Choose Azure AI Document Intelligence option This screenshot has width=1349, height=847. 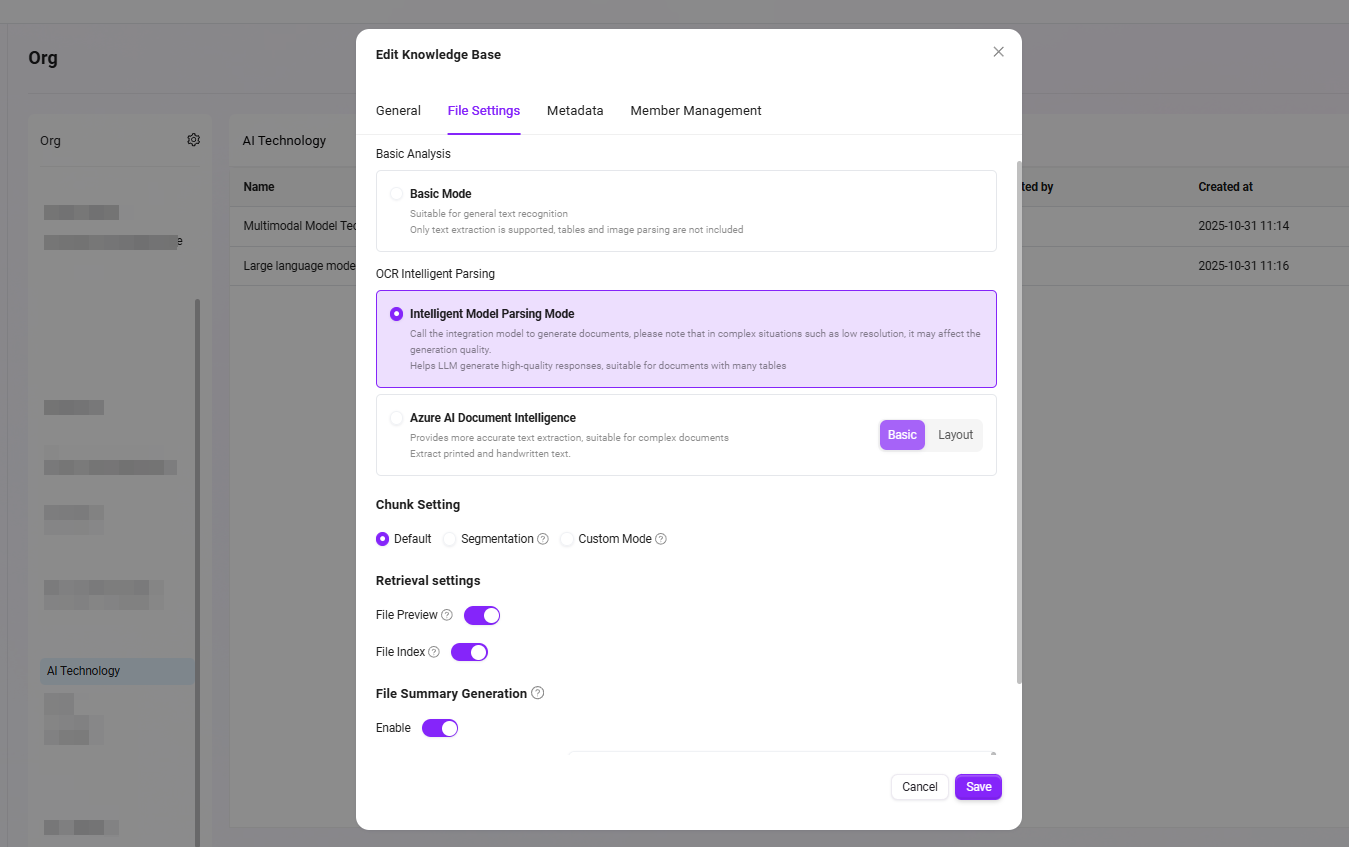(397, 418)
